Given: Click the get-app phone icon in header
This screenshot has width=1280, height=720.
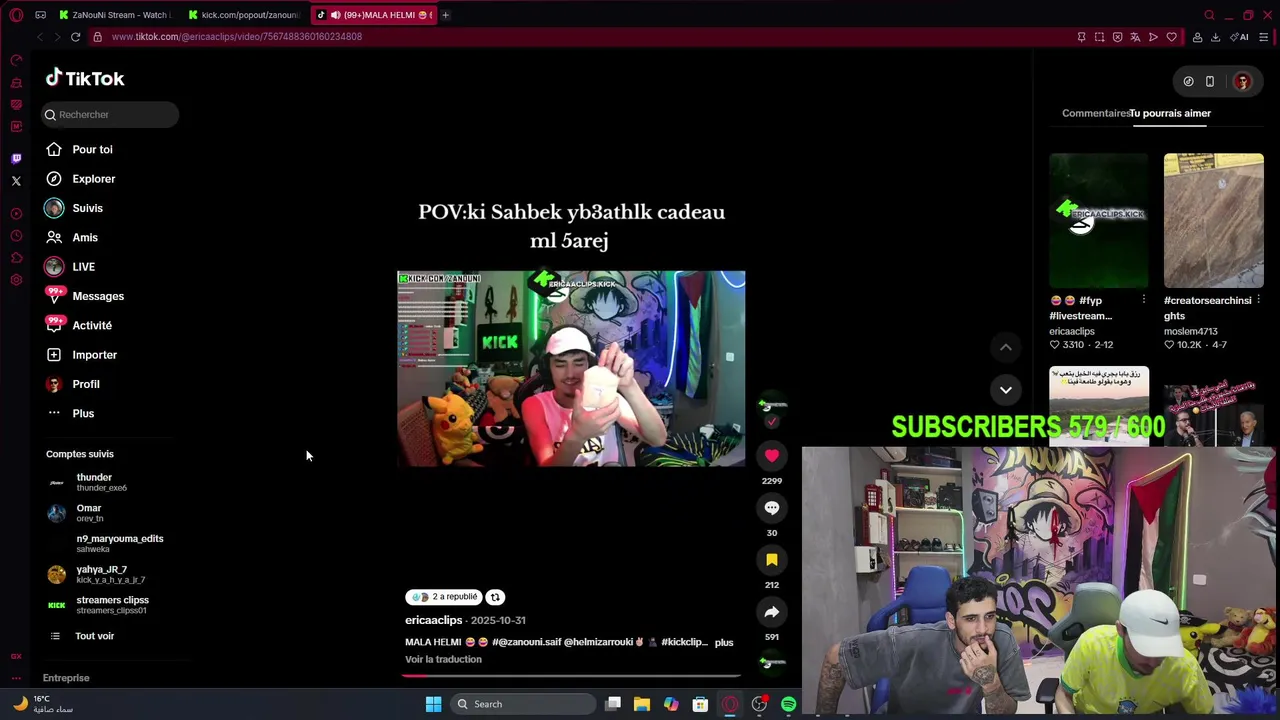Looking at the screenshot, I should (x=1209, y=82).
